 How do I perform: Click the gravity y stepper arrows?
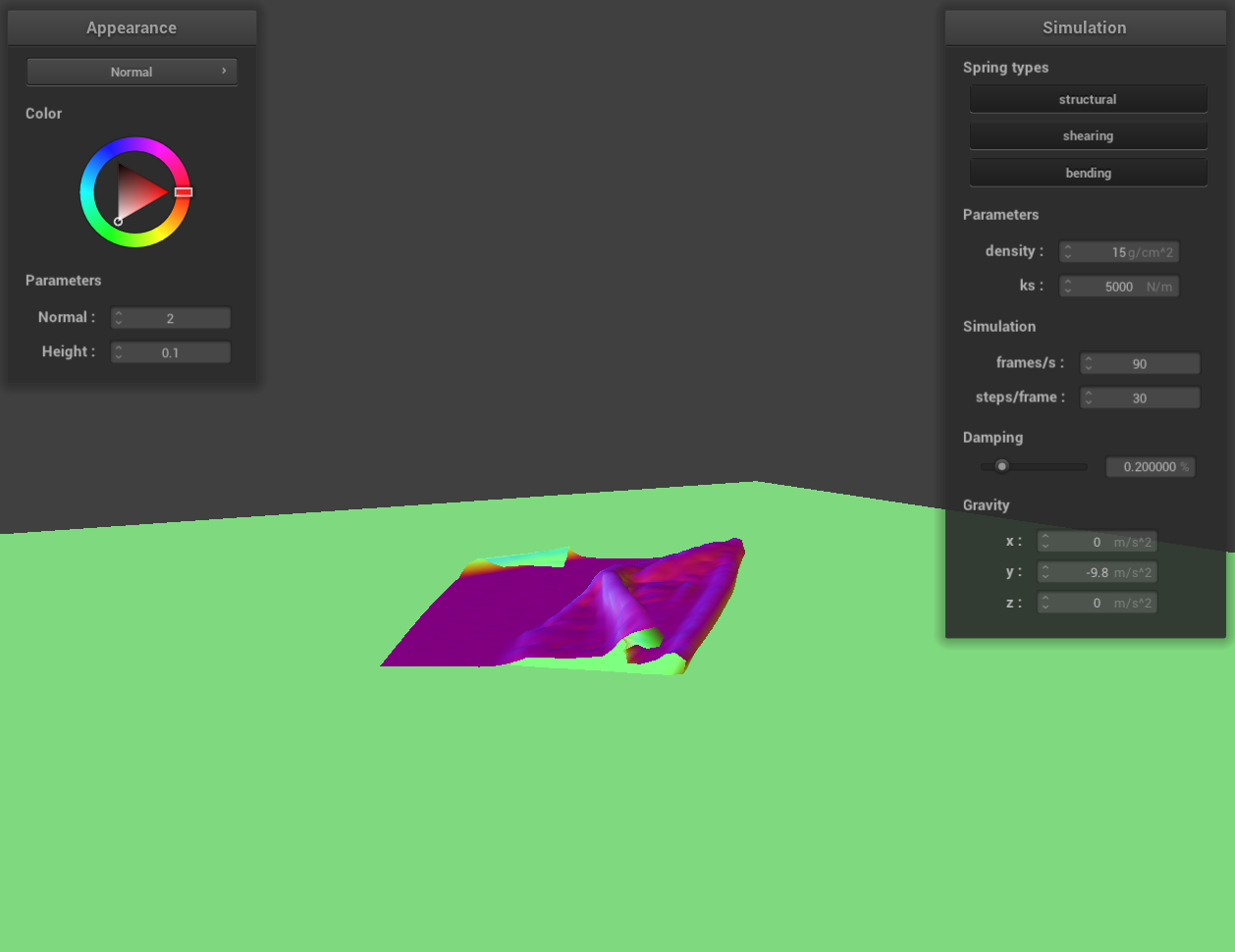pos(1046,572)
